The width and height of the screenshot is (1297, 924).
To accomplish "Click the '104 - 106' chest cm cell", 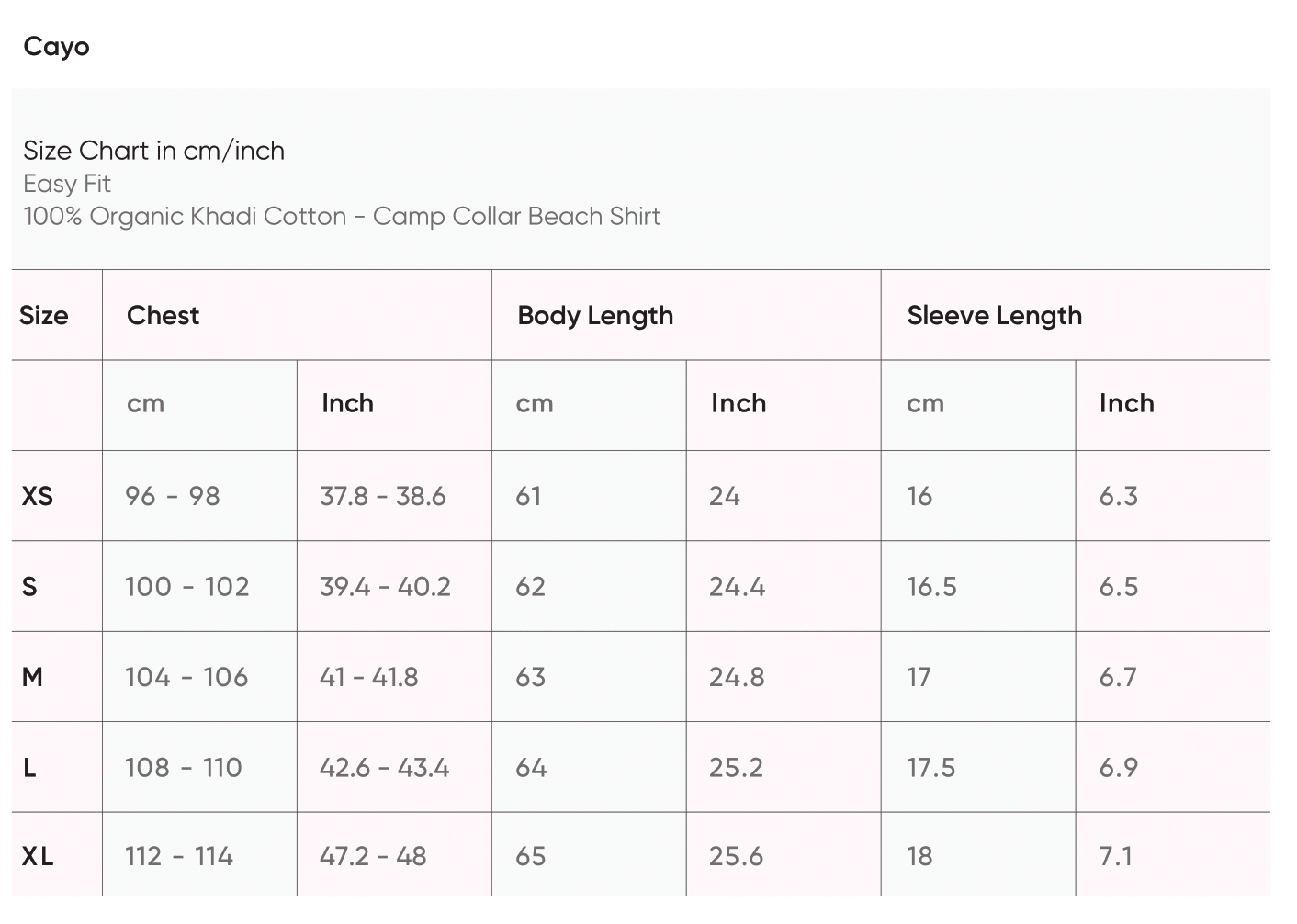I will click(186, 678).
